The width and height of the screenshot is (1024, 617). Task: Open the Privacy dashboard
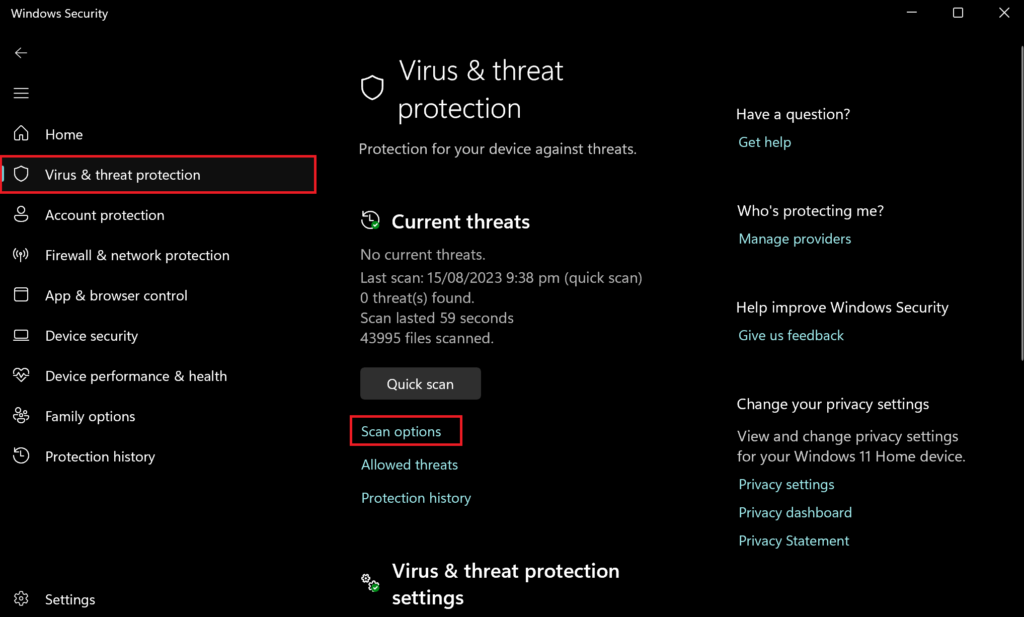[x=794, y=511]
